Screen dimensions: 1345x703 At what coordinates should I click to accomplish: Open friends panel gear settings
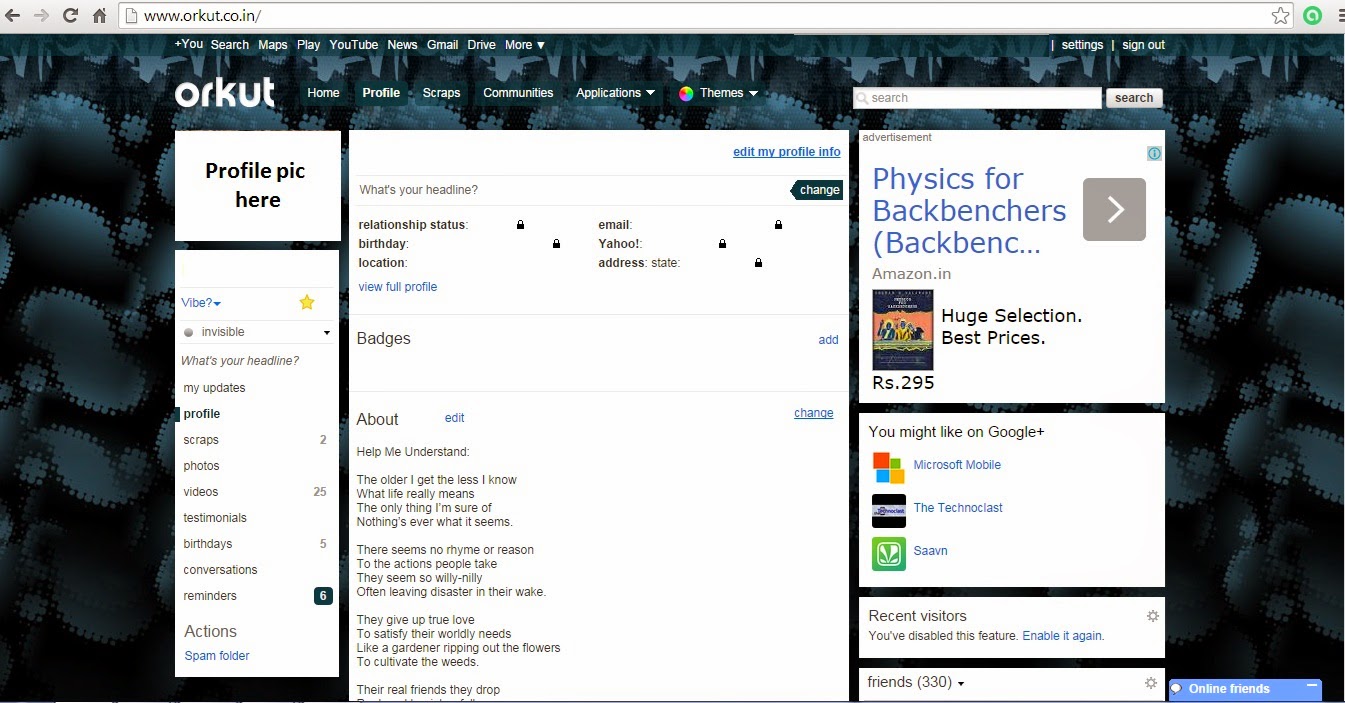1151,683
